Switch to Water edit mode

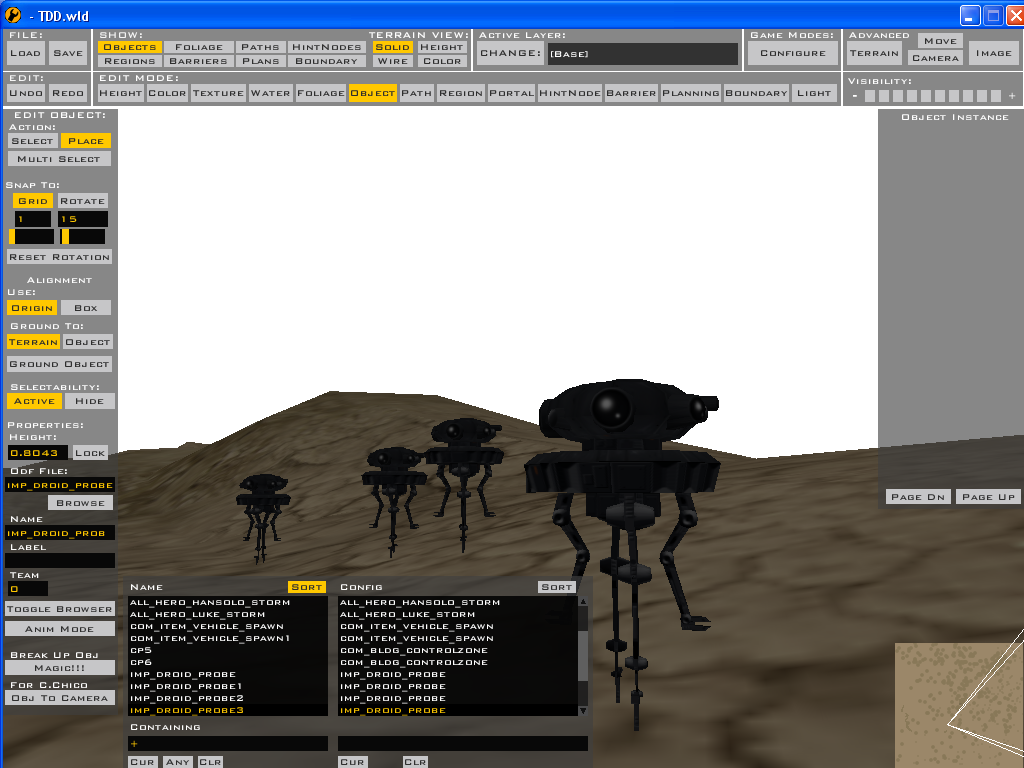click(x=270, y=93)
